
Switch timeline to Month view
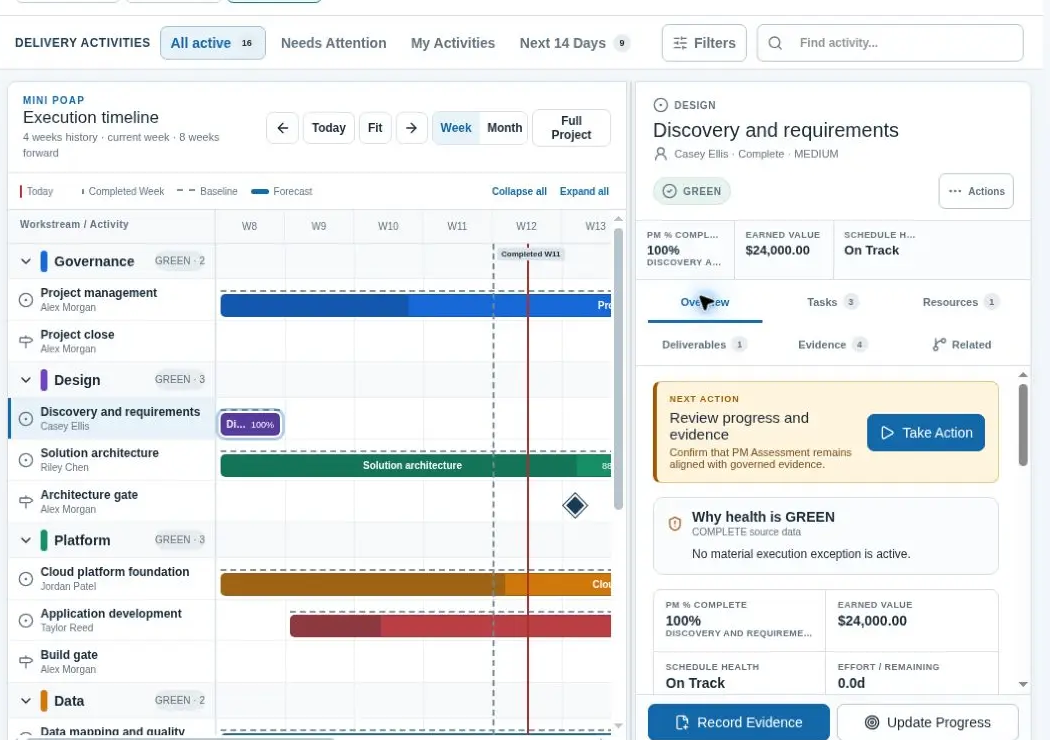(504, 128)
